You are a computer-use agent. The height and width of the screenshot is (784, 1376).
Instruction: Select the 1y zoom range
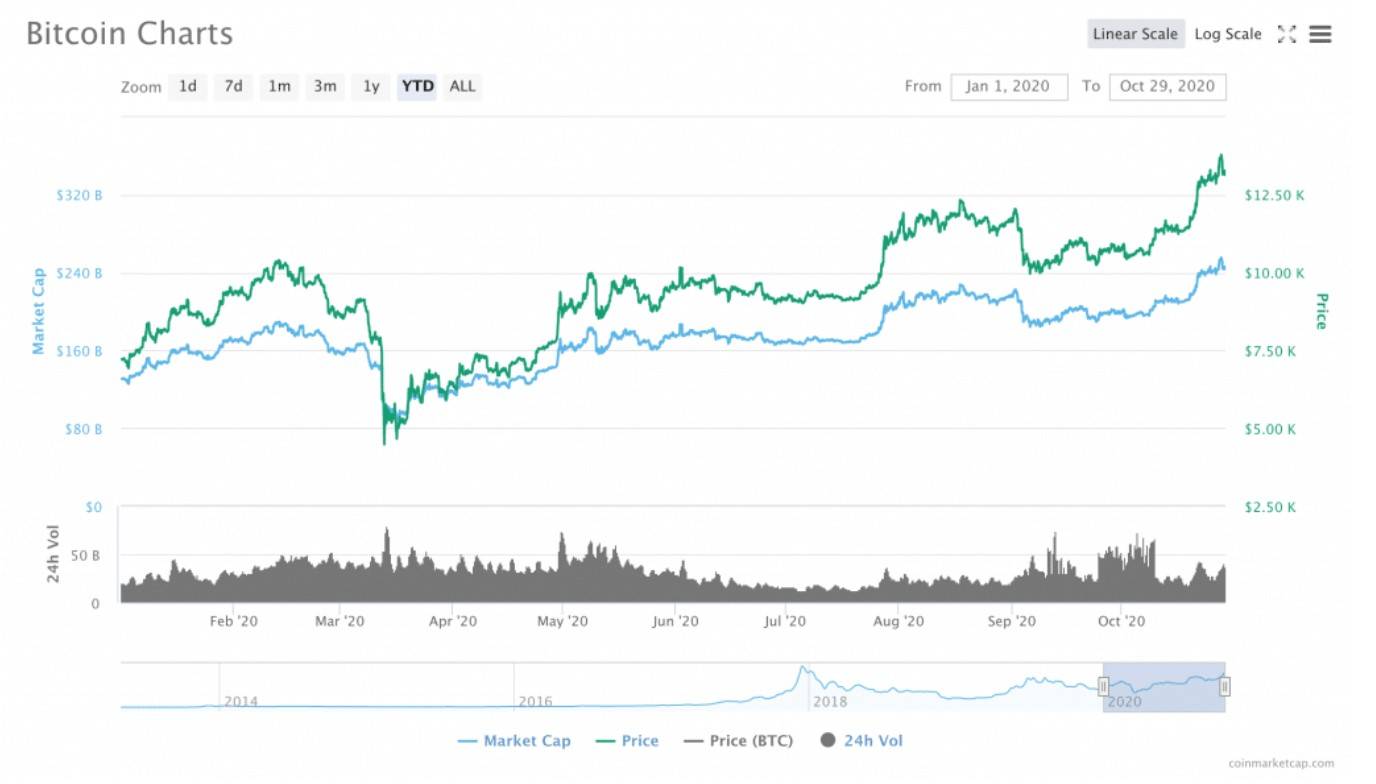(x=371, y=86)
